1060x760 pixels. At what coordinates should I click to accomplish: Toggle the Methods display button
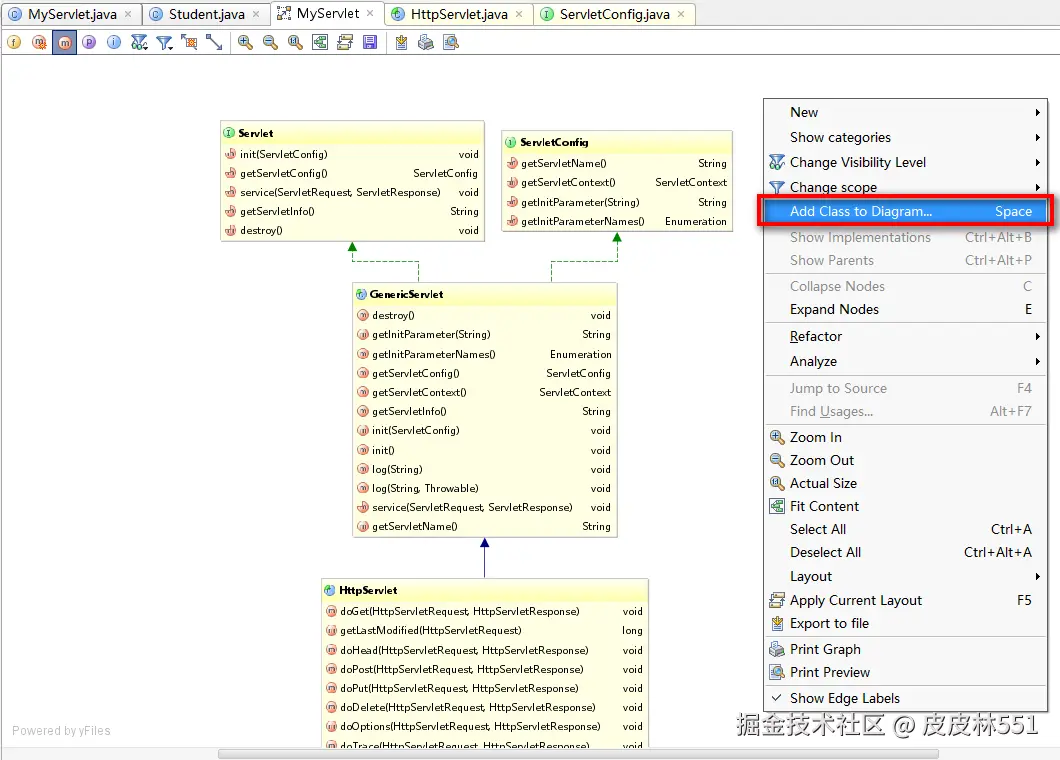tap(64, 43)
